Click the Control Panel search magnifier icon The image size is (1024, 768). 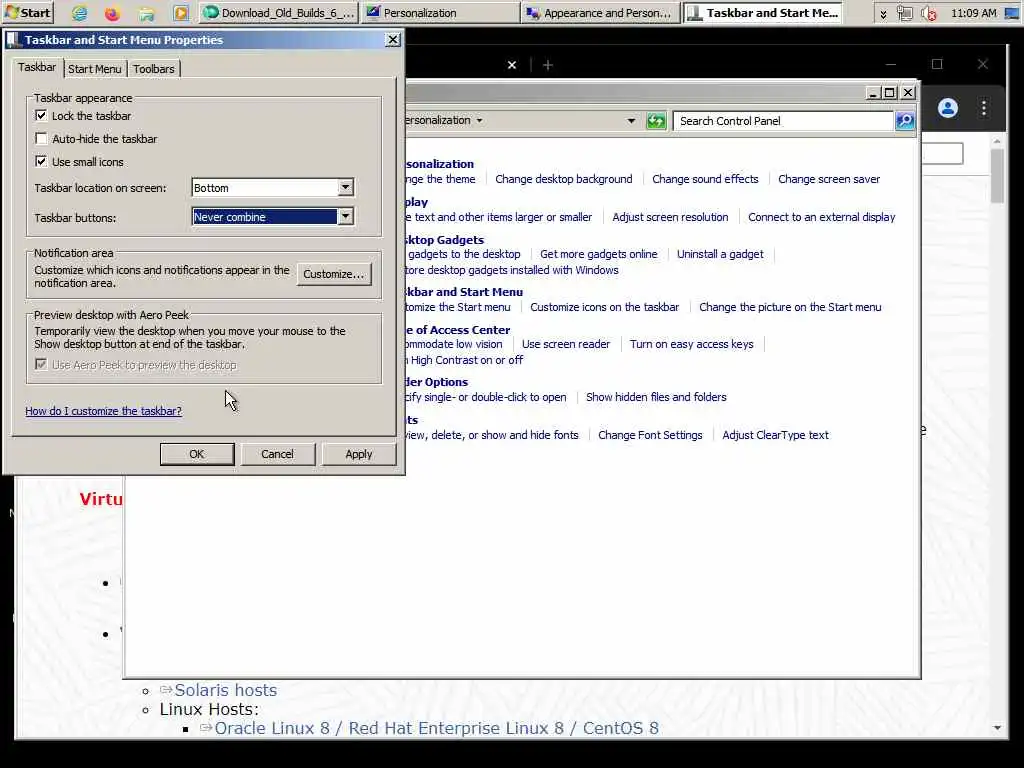[x=905, y=121]
